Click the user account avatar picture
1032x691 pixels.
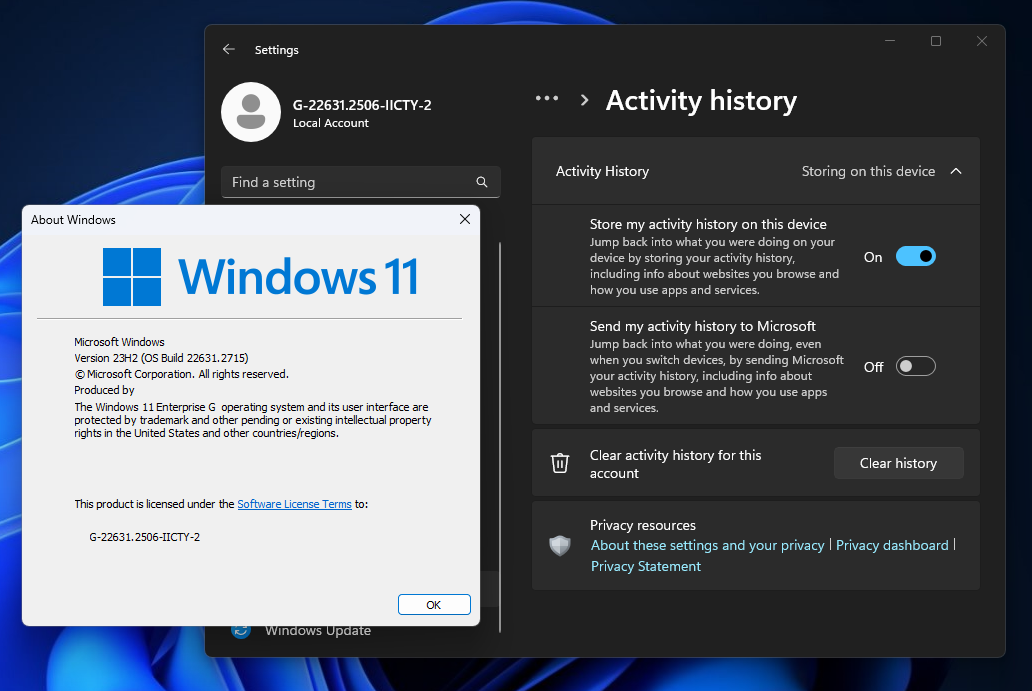coord(251,112)
